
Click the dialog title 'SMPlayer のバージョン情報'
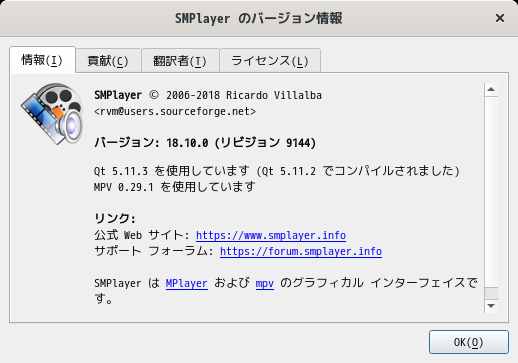point(259,18)
